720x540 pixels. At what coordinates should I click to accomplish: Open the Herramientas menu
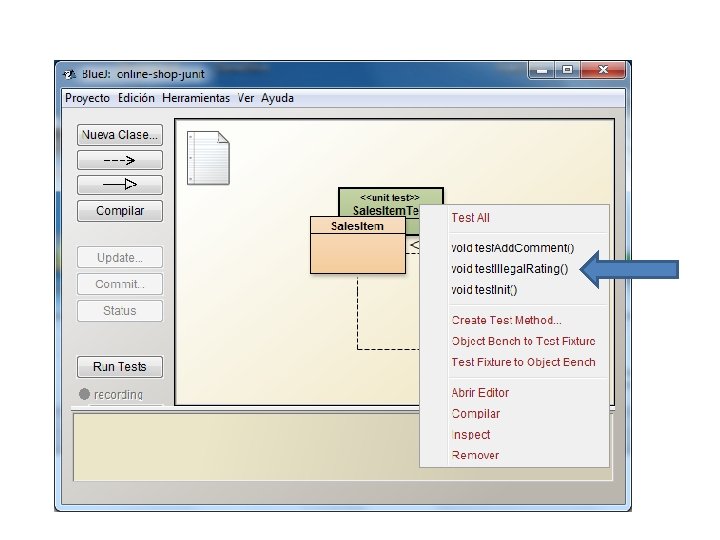(196, 98)
